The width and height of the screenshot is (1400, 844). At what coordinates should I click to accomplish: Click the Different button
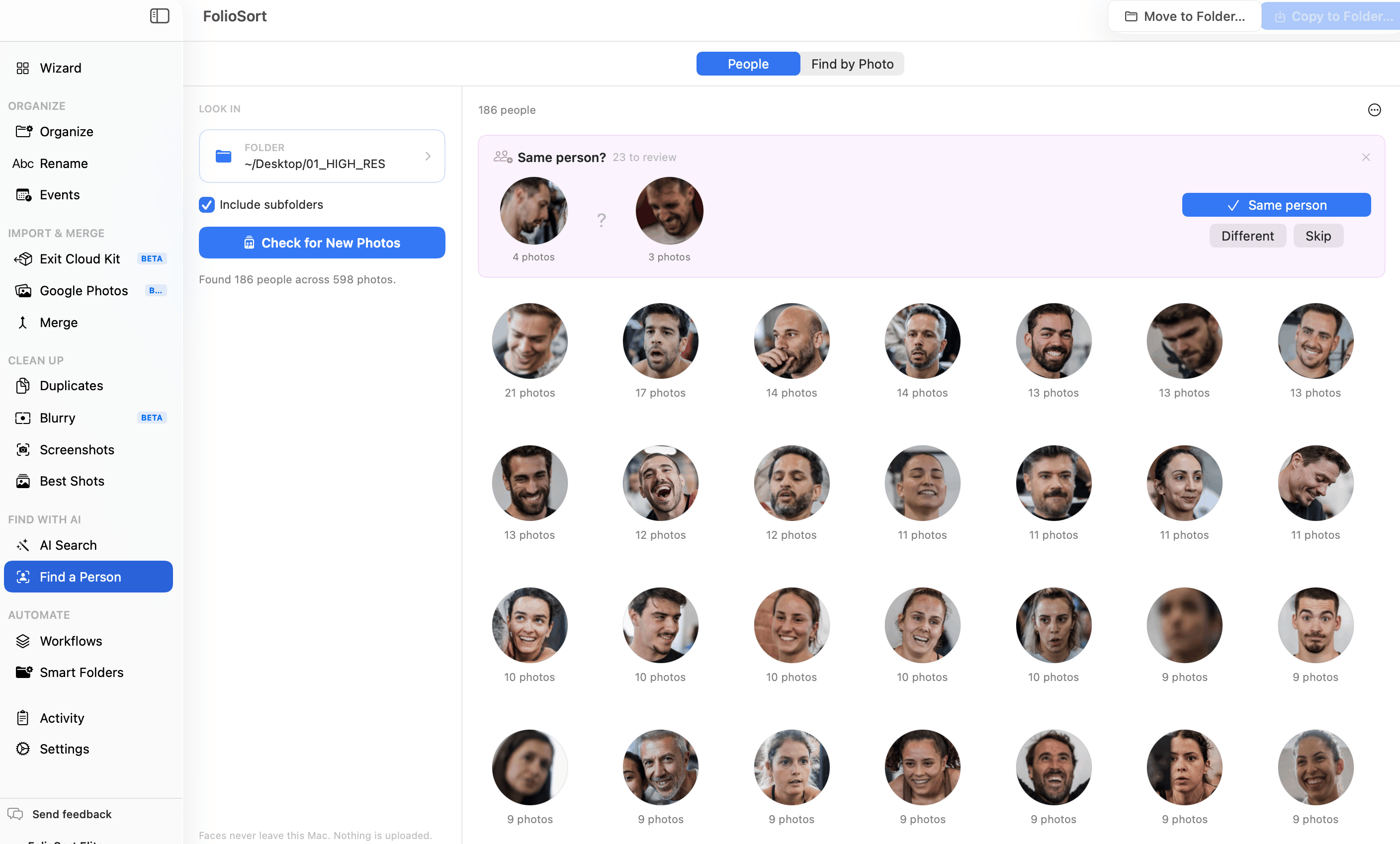tap(1247, 236)
